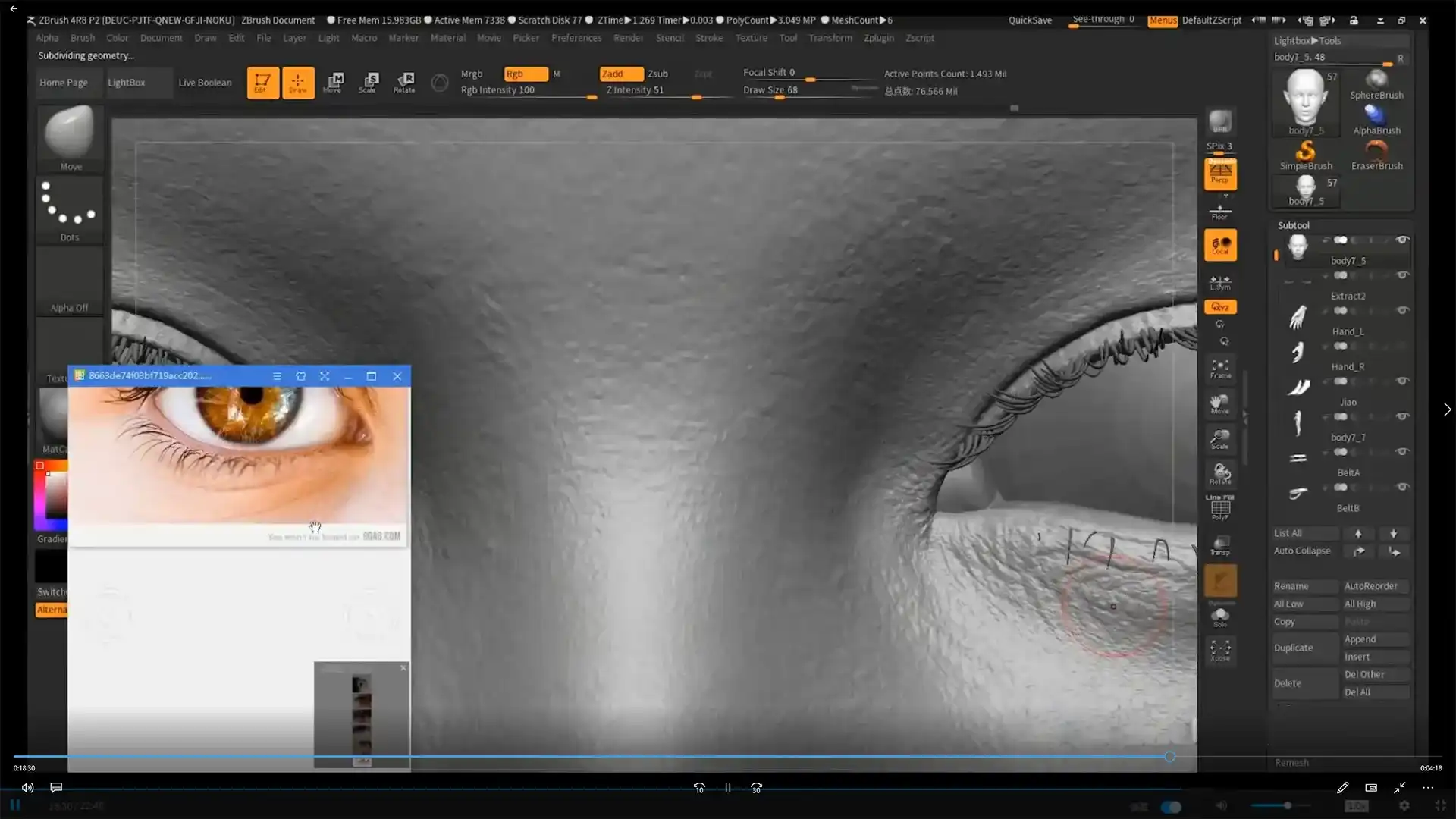1456x819 pixels.
Task: Expand next panel with right chevron arrow
Action: [1447, 409]
